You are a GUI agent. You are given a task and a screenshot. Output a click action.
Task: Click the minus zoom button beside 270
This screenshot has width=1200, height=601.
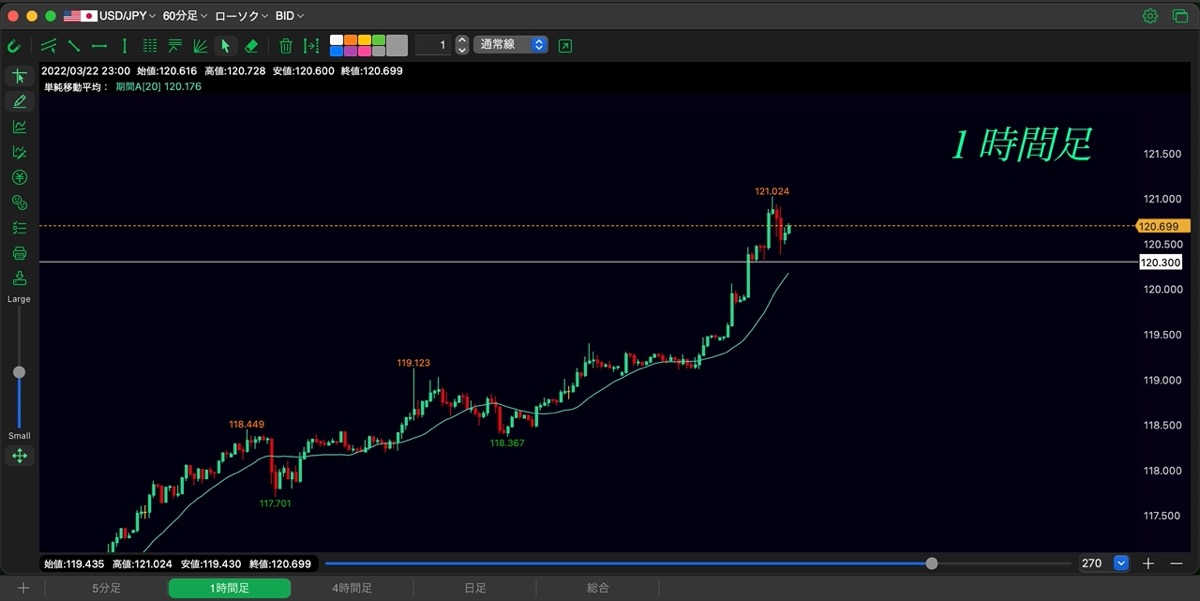coord(1174,564)
